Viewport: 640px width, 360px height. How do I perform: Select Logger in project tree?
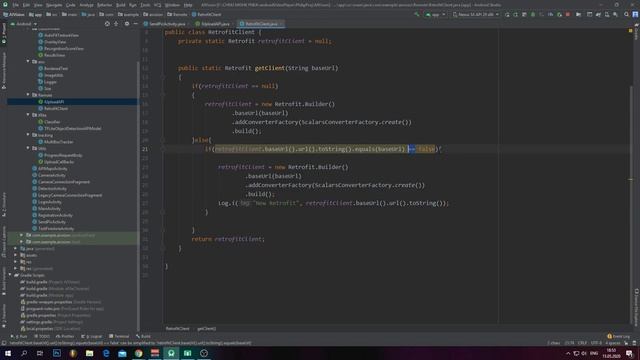point(50,82)
